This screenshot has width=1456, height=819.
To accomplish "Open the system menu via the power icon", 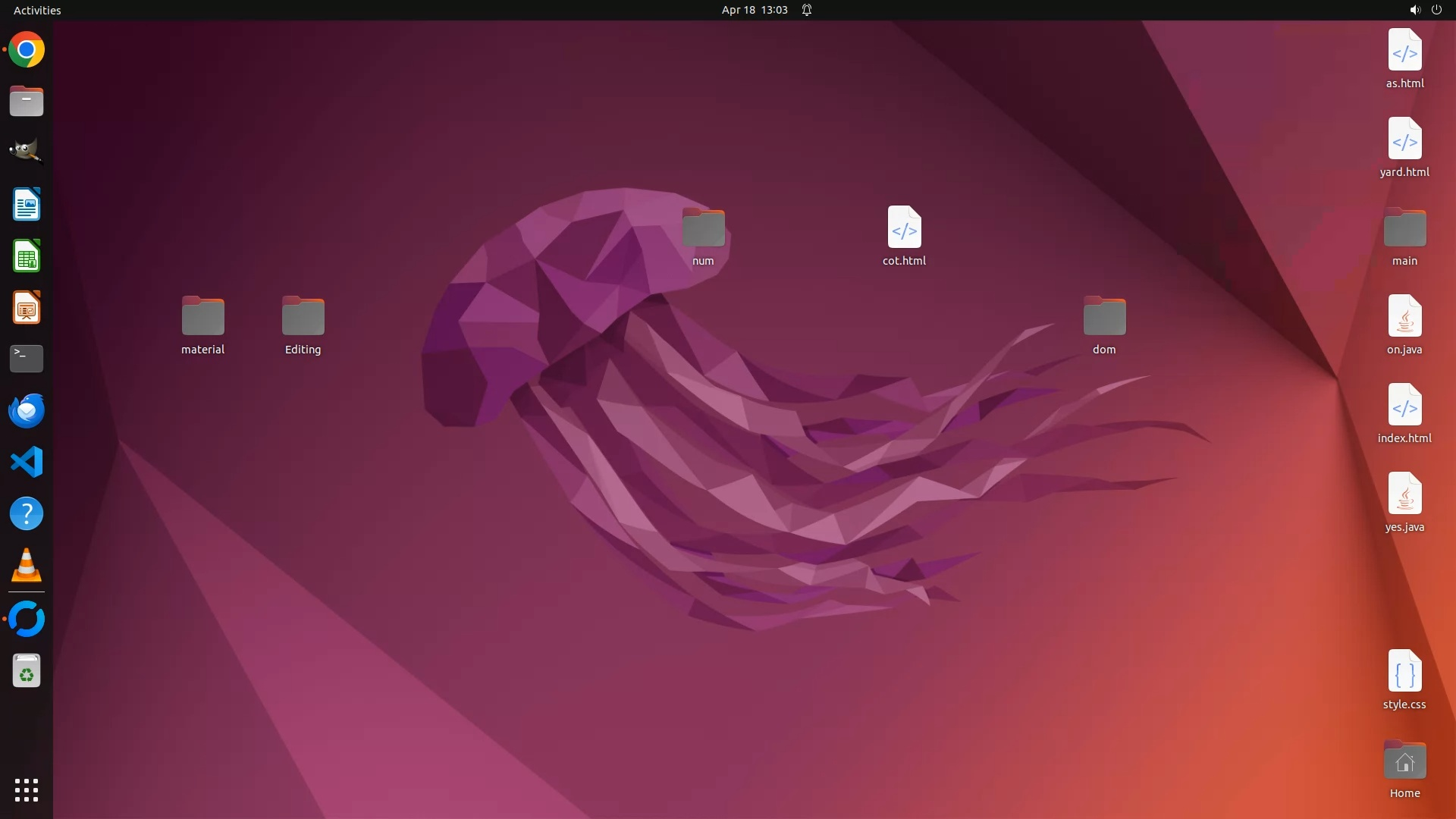I will pyautogui.click(x=1436, y=10).
